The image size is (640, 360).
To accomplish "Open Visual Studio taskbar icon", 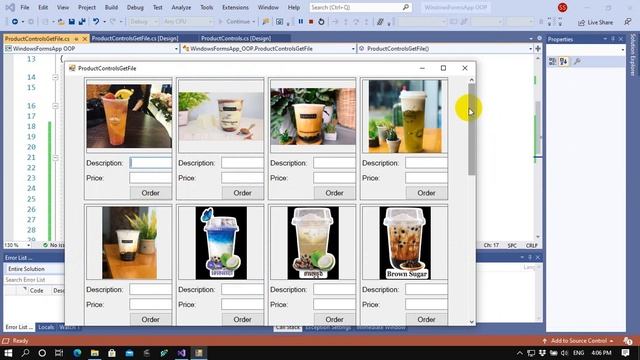I will tap(182, 353).
